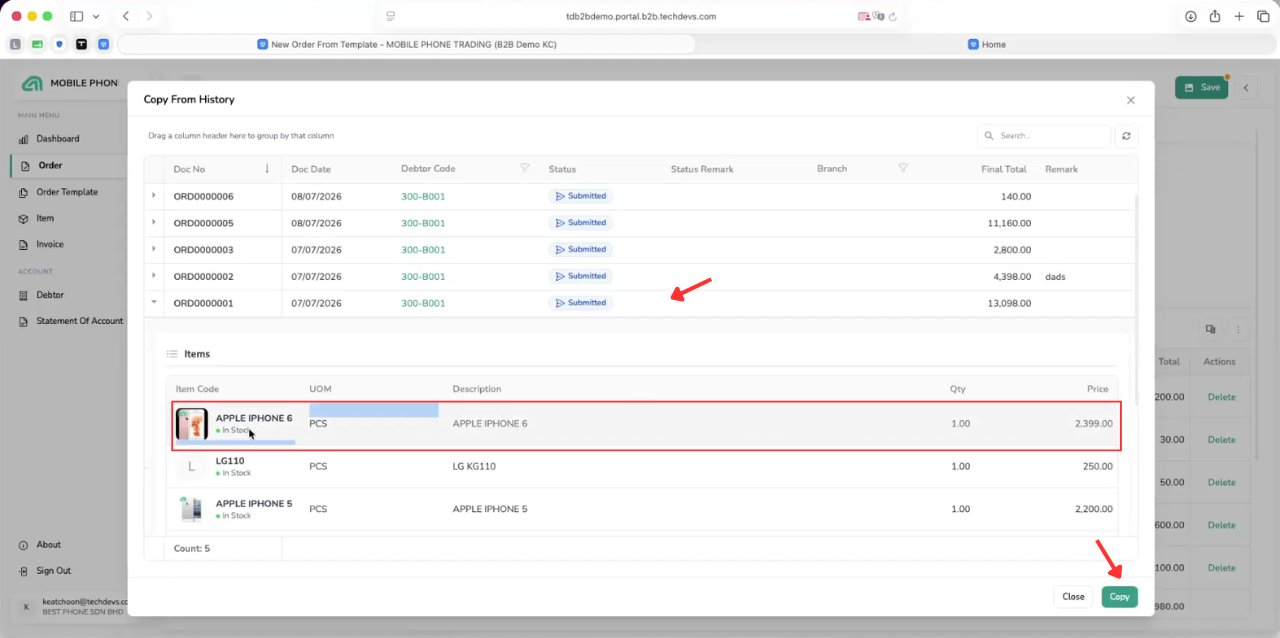Open the About page

pos(49,545)
